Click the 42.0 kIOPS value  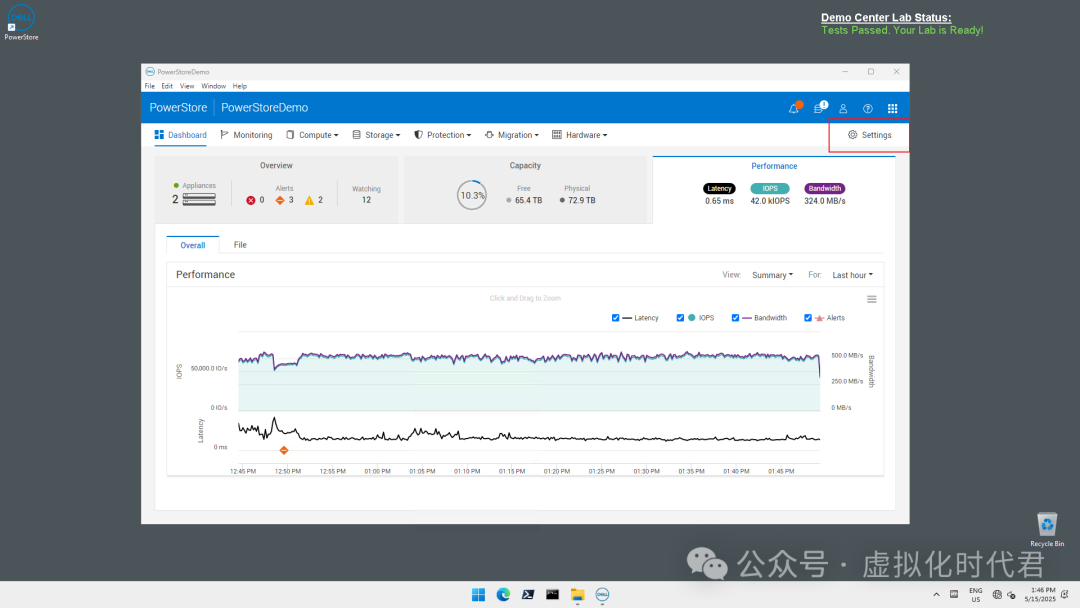pos(770,201)
